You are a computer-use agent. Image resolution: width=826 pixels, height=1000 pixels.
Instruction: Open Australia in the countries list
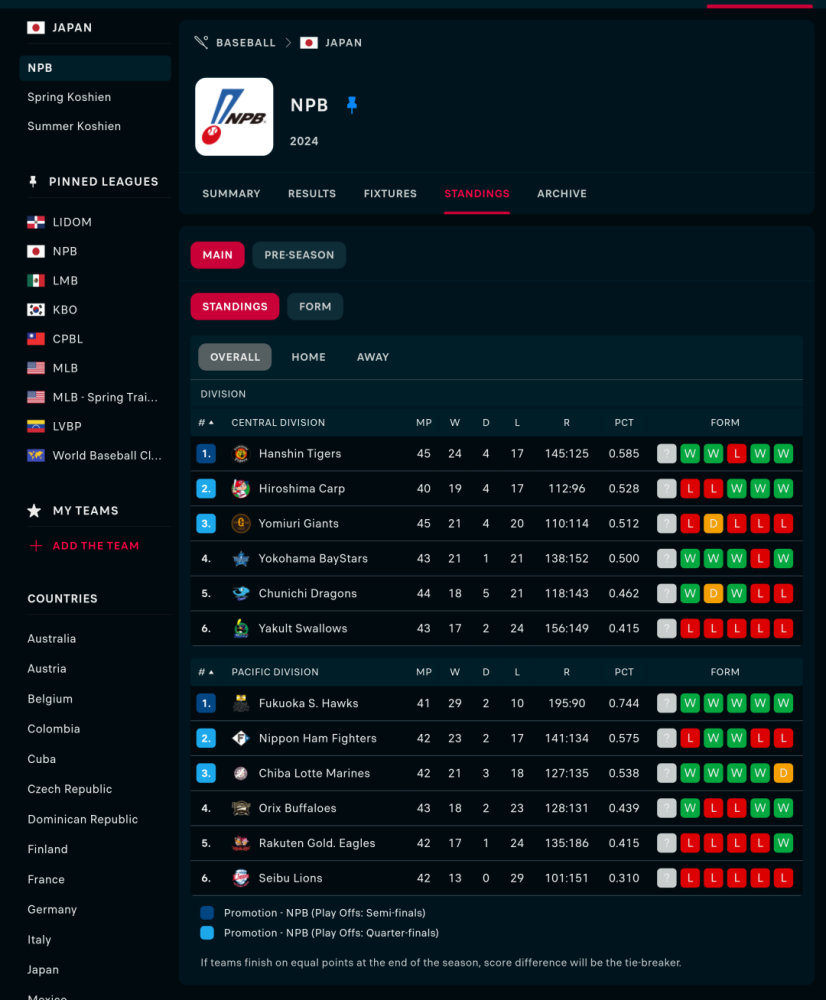click(52, 638)
